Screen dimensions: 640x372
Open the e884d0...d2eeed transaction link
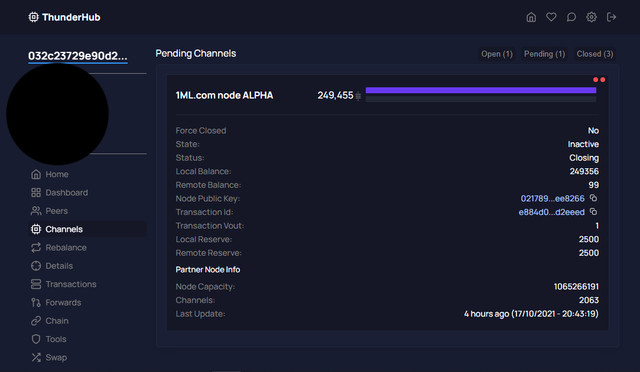coord(551,212)
